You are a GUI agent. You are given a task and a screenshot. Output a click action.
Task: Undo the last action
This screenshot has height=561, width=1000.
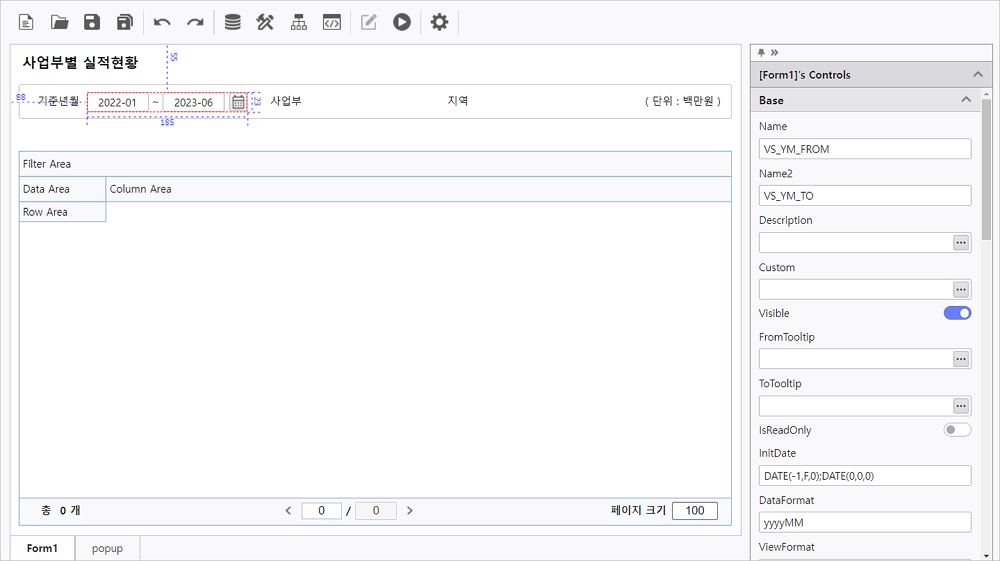pos(162,22)
